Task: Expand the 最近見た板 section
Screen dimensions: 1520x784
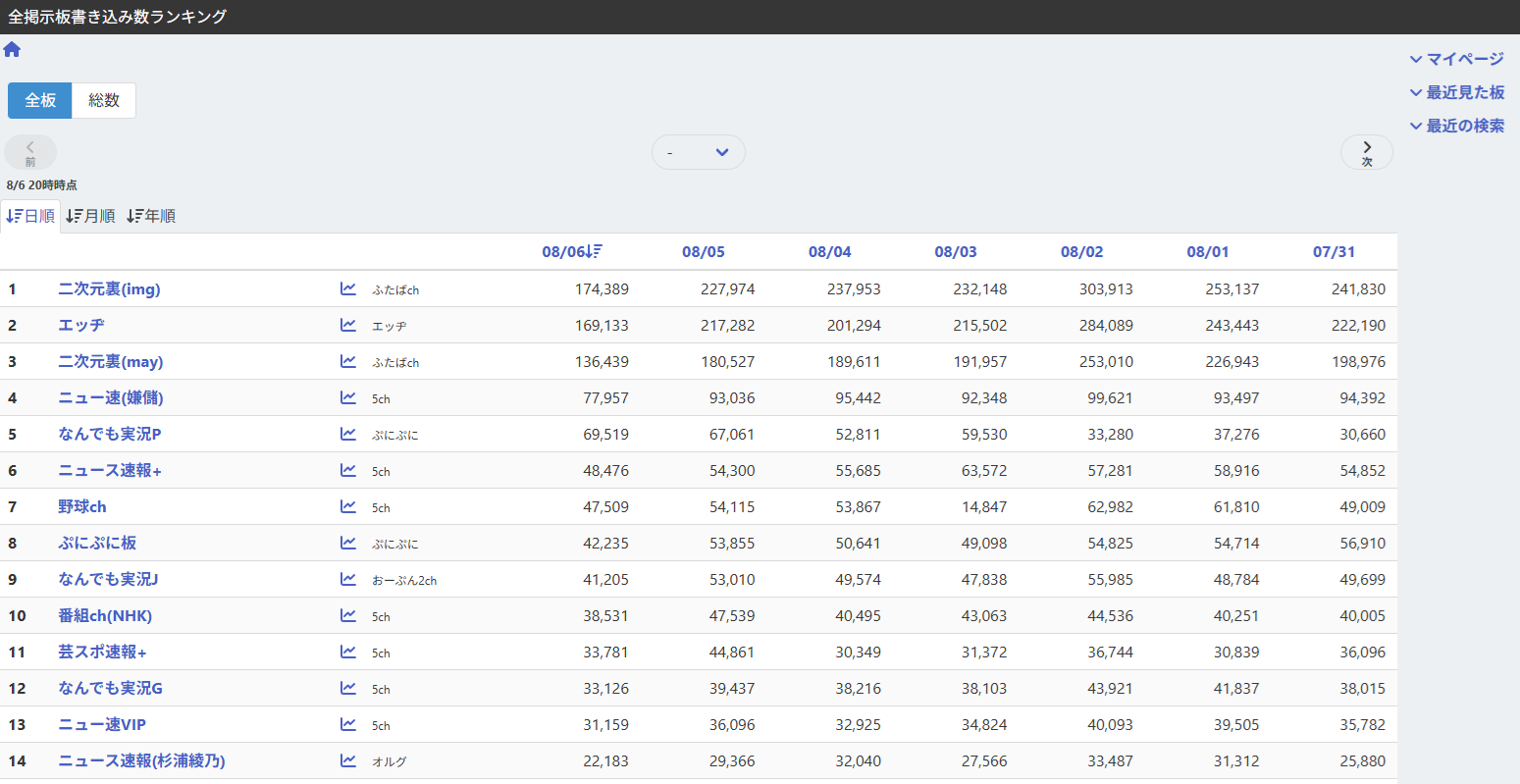Action: 1457,92
